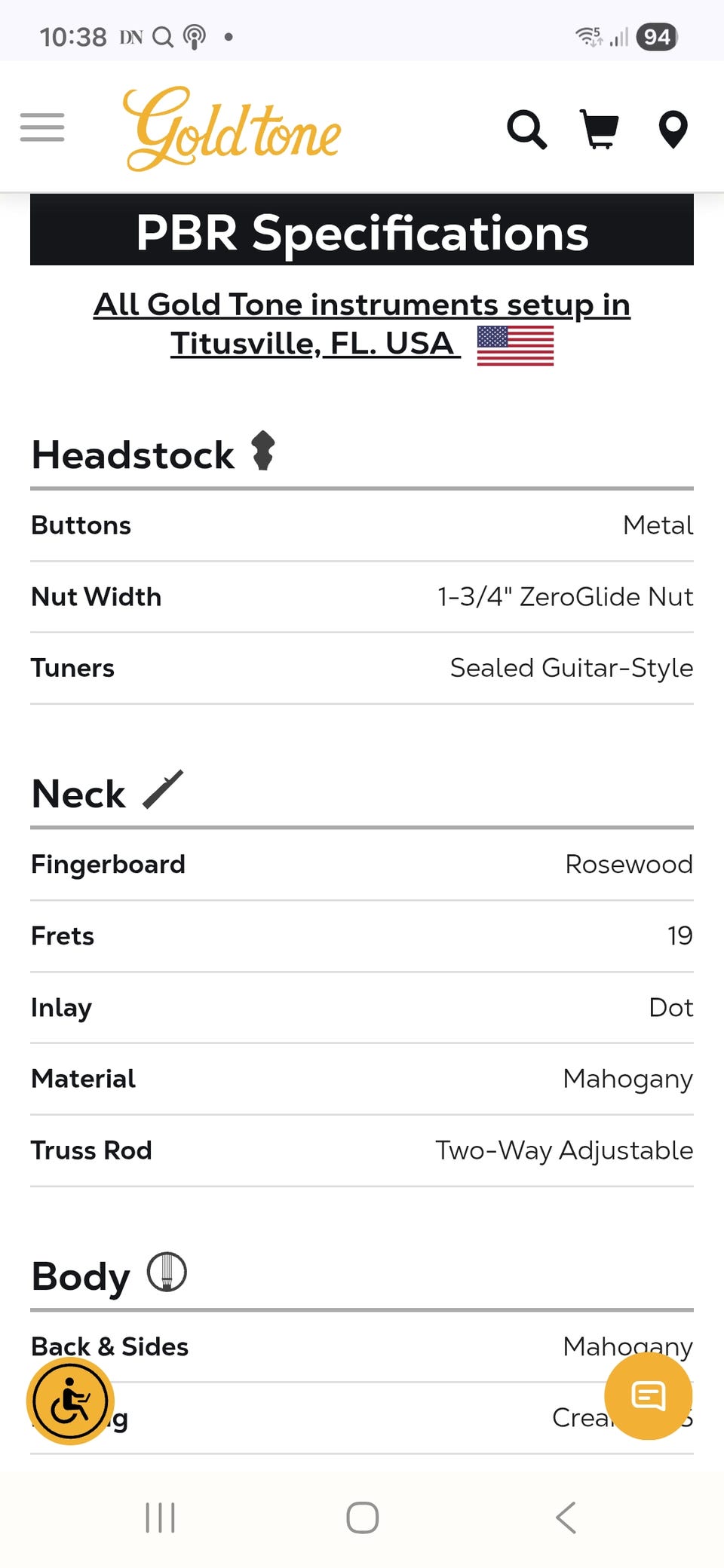
Task: Tap the PBR Specifications banner
Action: (362, 231)
